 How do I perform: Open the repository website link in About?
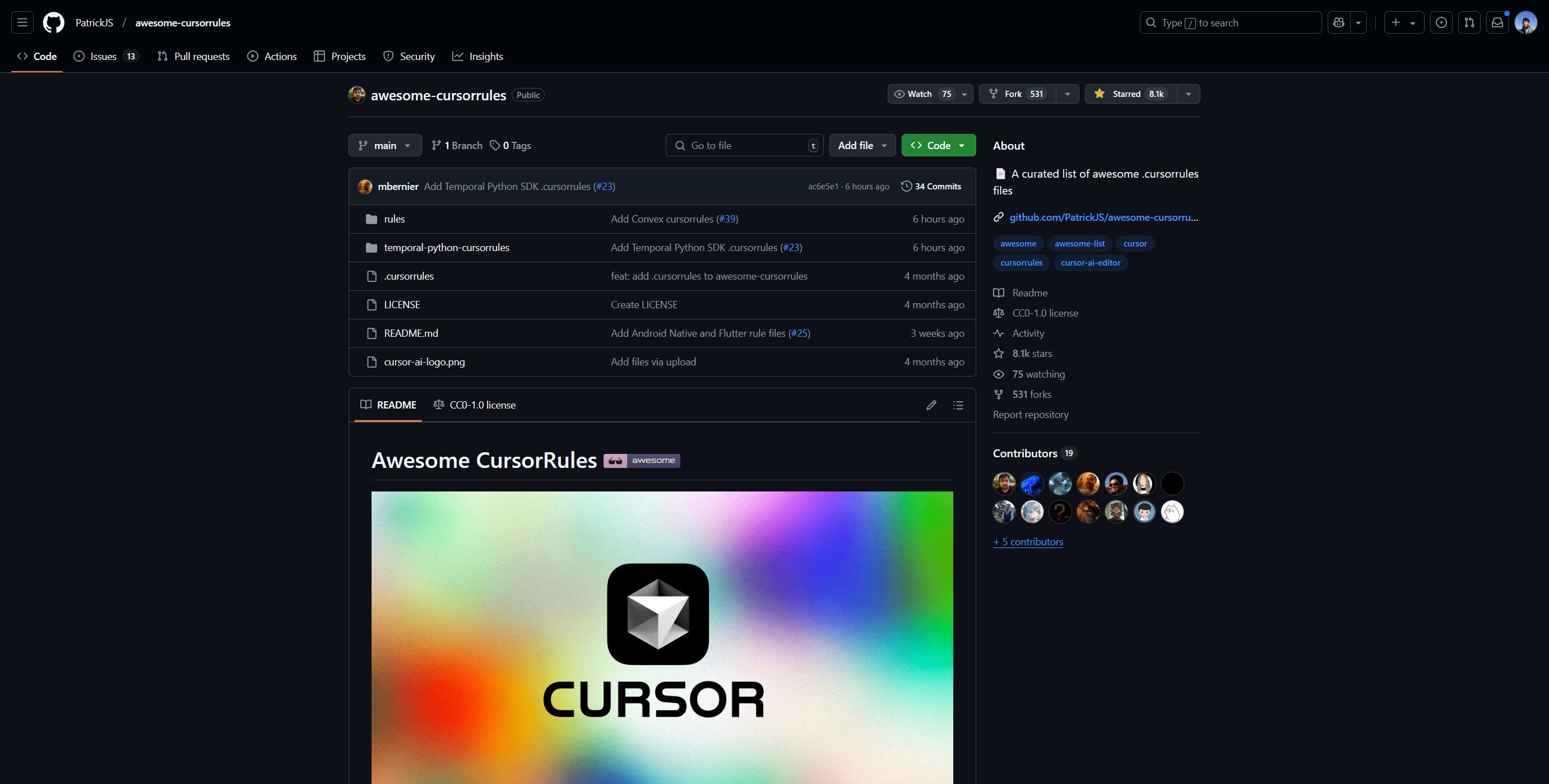click(1103, 217)
